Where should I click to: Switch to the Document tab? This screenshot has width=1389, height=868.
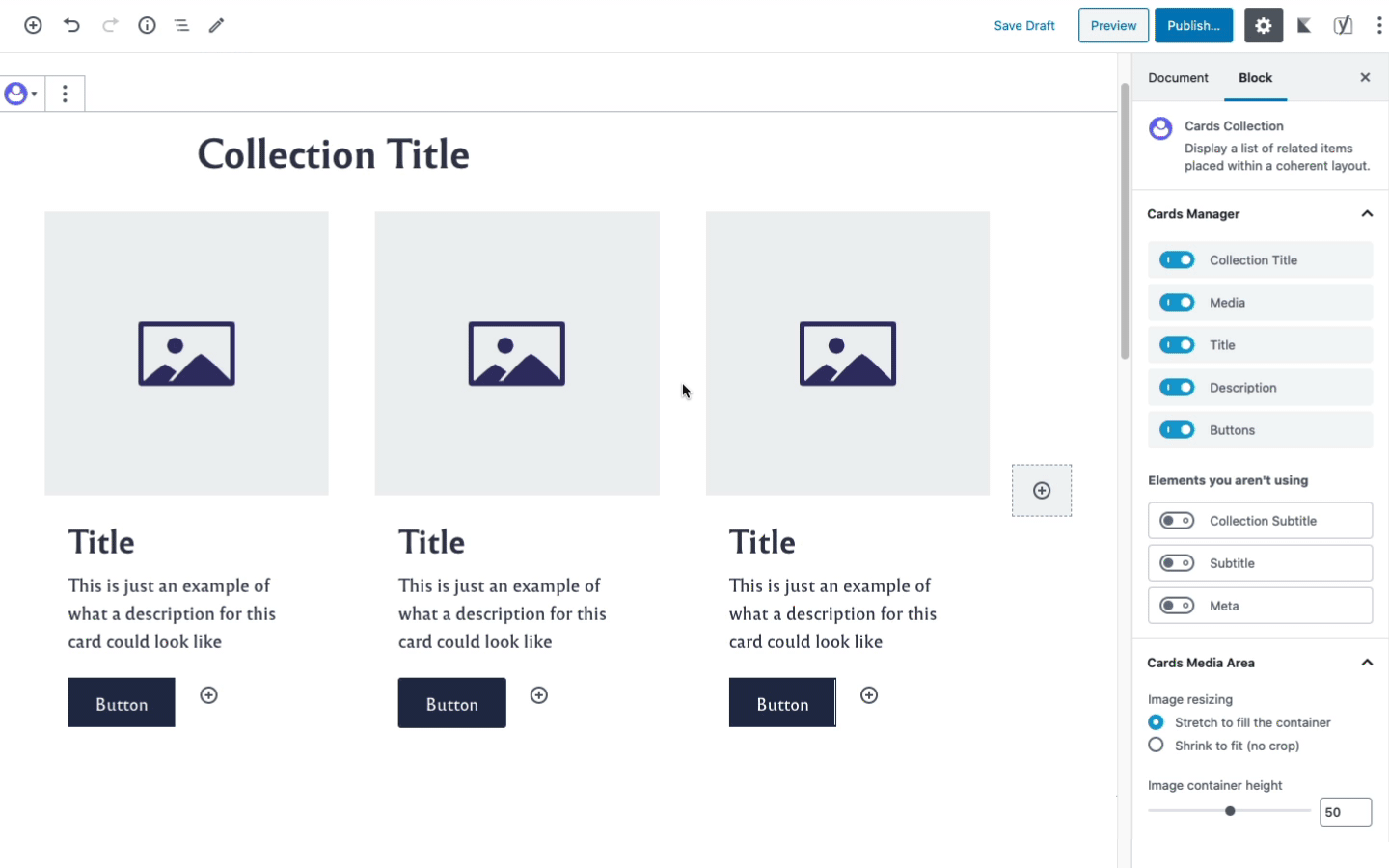tap(1178, 78)
